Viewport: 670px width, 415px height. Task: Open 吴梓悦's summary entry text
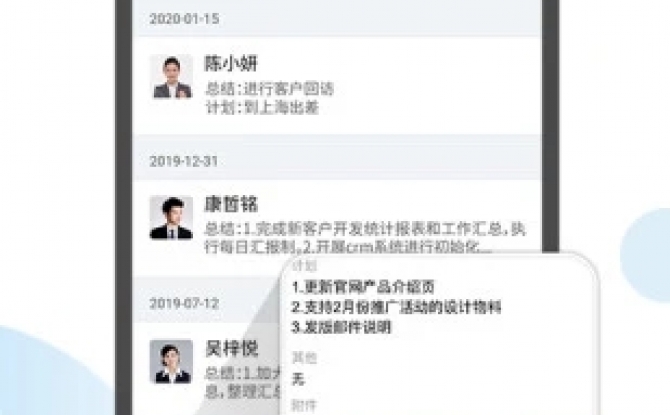243,383
